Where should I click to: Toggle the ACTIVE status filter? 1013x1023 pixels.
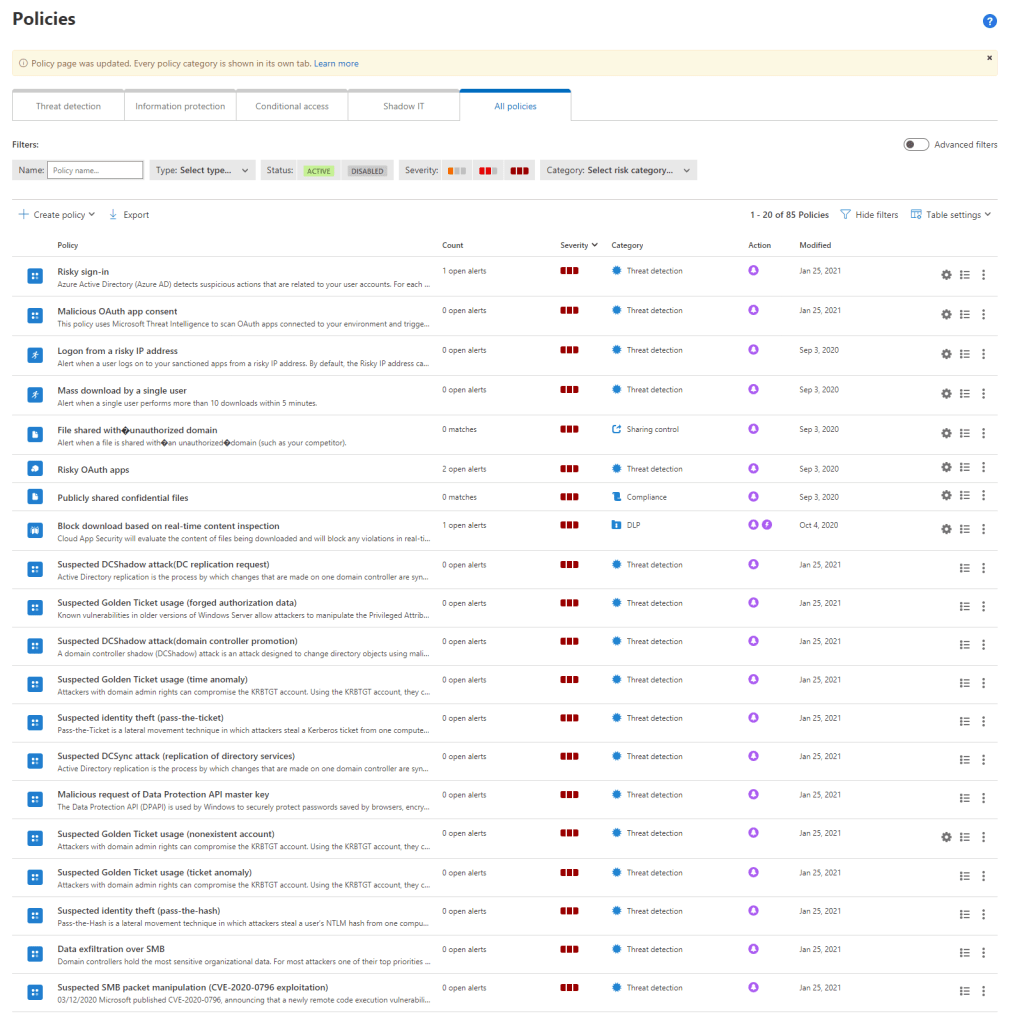click(x=319, y=171)
